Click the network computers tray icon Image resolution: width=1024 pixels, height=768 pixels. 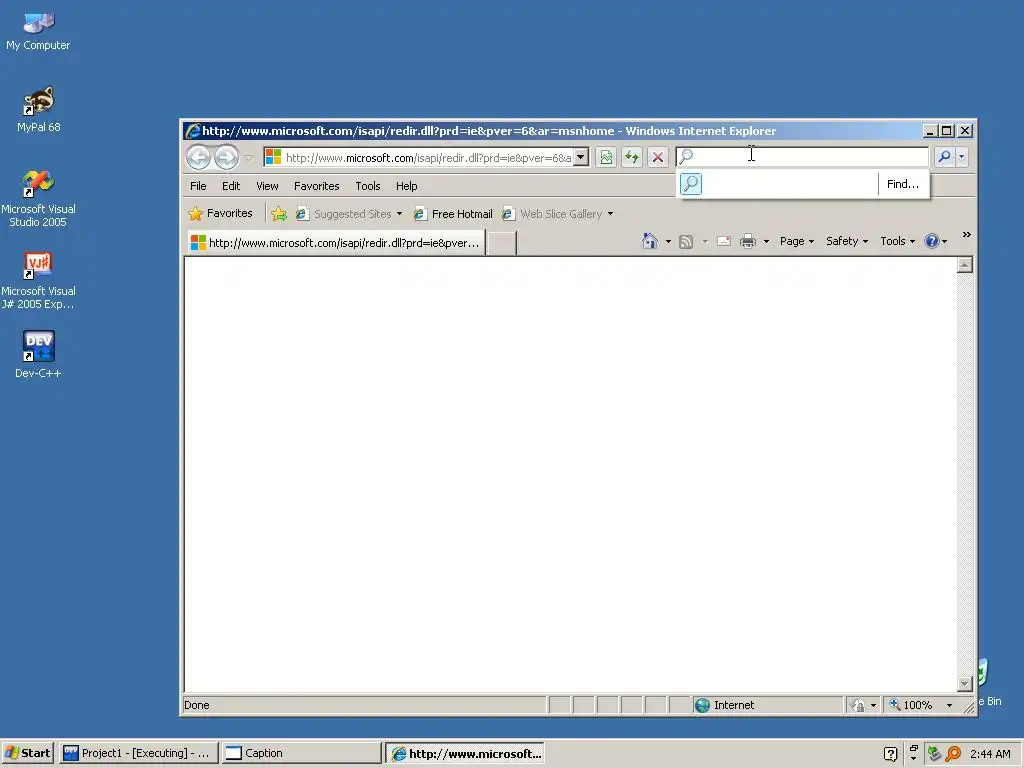click(935, 754)
